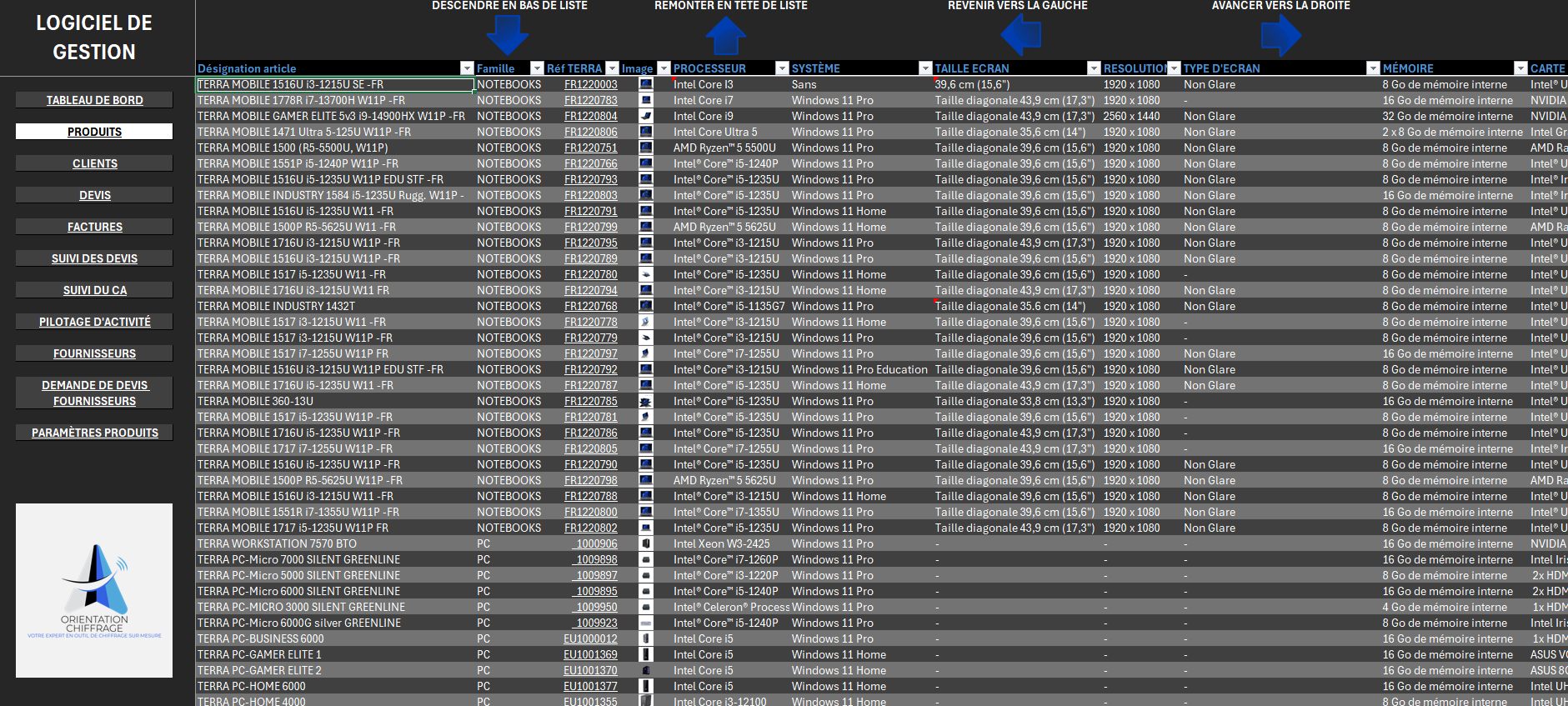Select the '2560 x 1440' resolution cell
Screen dimensions: 1568x706
[1141, 116]
